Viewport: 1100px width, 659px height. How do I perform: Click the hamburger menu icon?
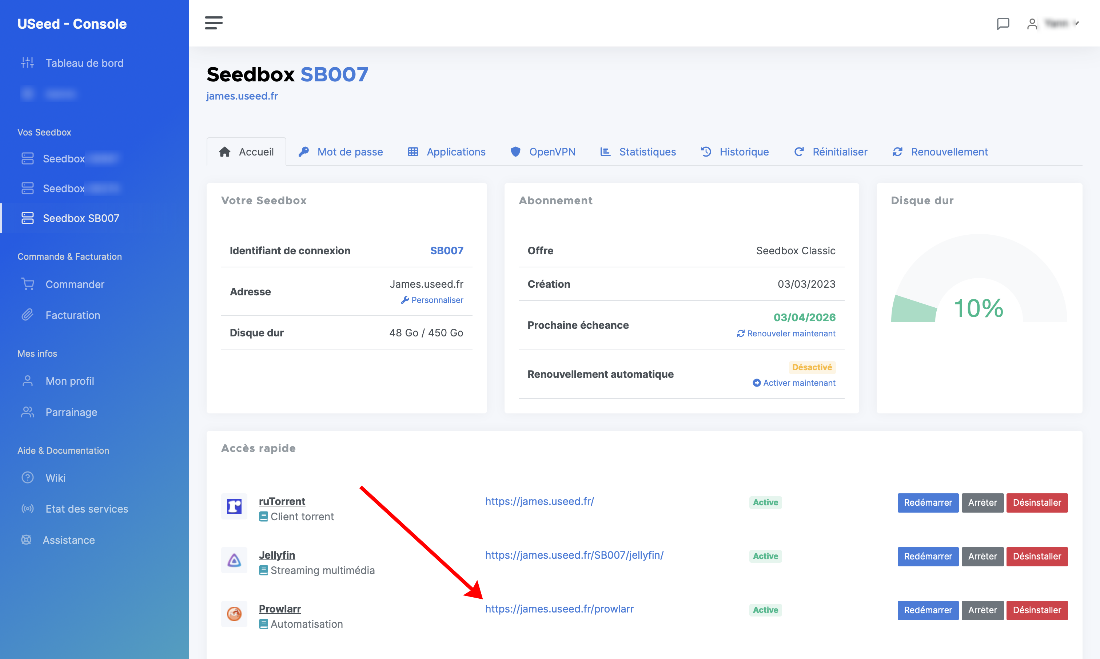click(214, 23)
